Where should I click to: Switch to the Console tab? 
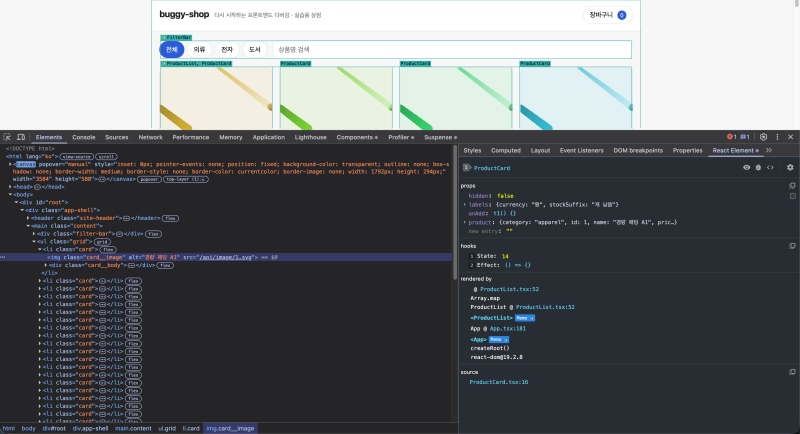[84, 137]
